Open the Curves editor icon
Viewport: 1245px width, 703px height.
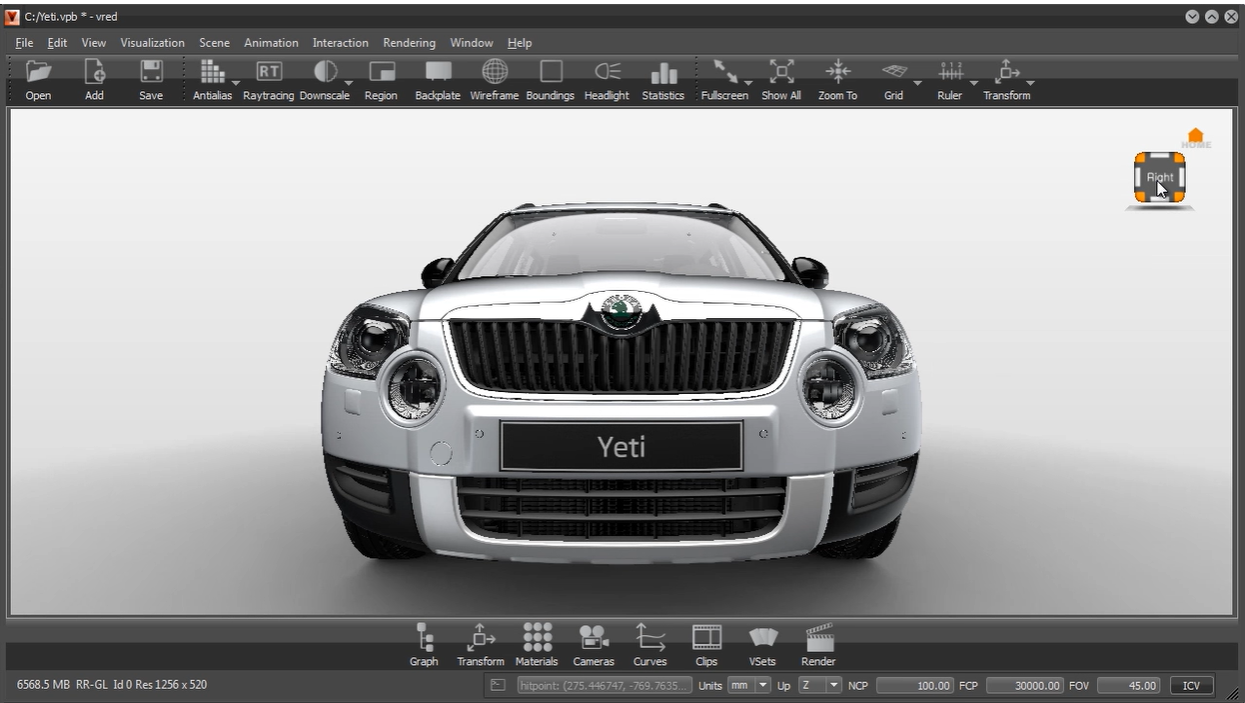point(650,637)
